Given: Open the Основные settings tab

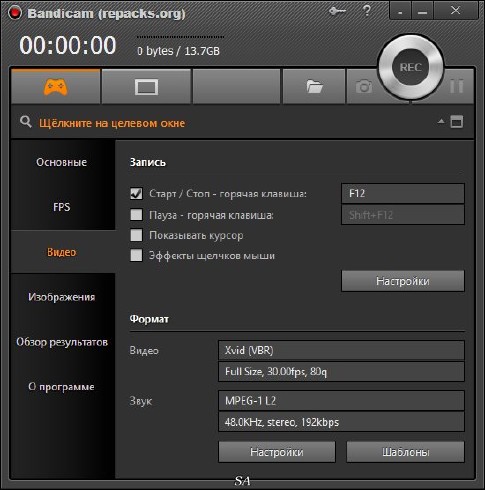Looking at the screenshot, I should [x=62, y=162].
